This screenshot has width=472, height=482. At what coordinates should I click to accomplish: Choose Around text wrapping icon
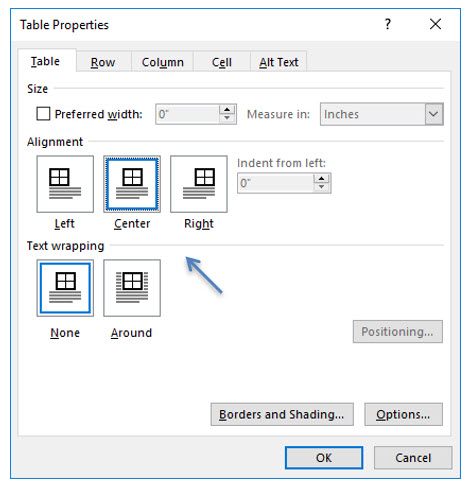click(132, 288)
